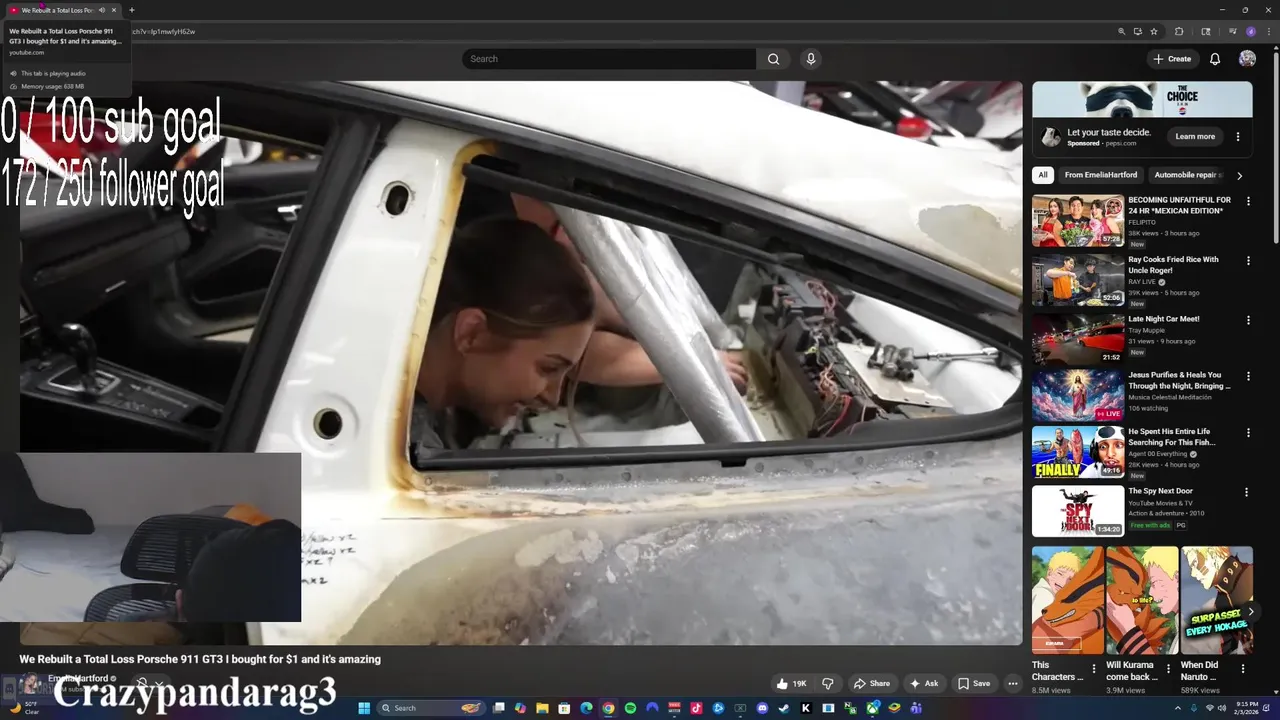Image resolution: width=1280 pixels, height=720 pixels.
Task: Select the From EmeliaHartford chip
Action: [x=1101, y=175]
